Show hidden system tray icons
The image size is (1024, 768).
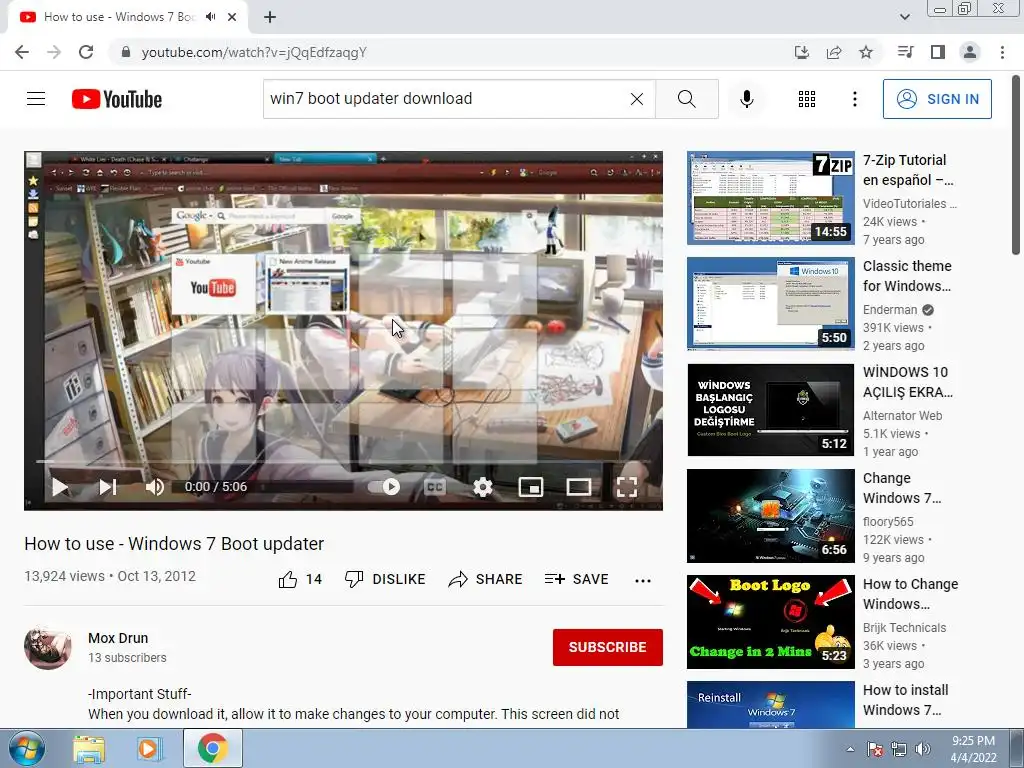coord(850,749)
